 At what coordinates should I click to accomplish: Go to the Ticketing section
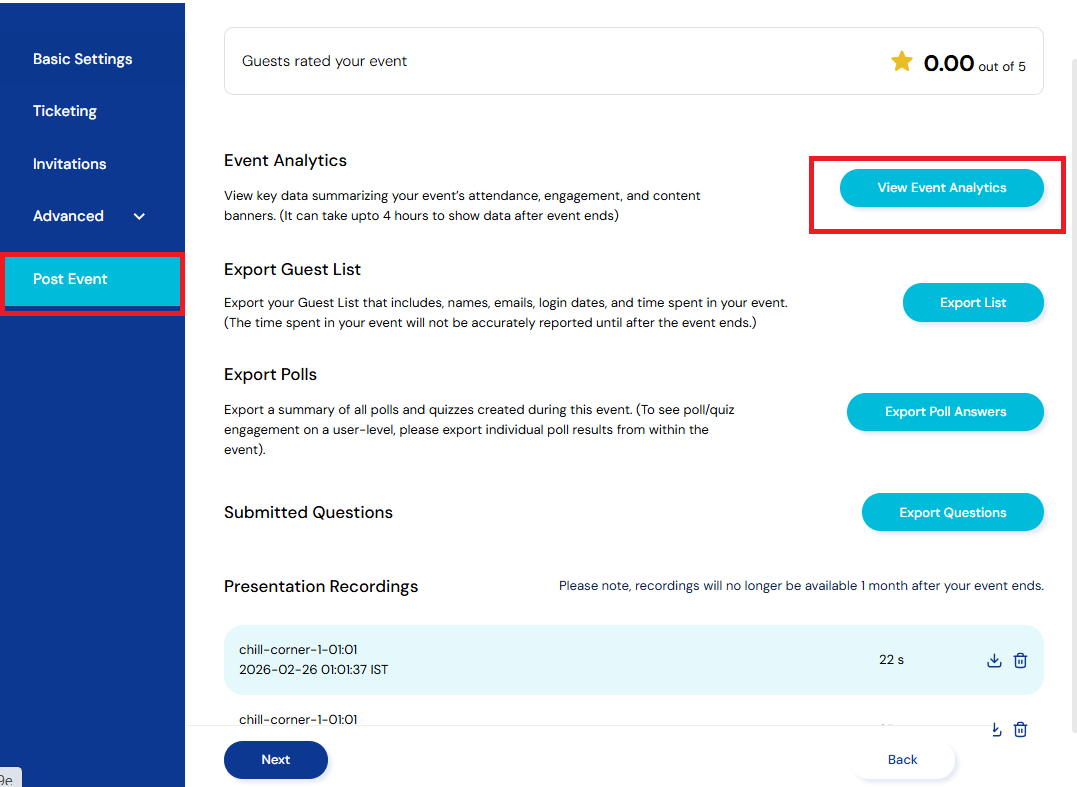pyautogui.click(x=65, y=111)
